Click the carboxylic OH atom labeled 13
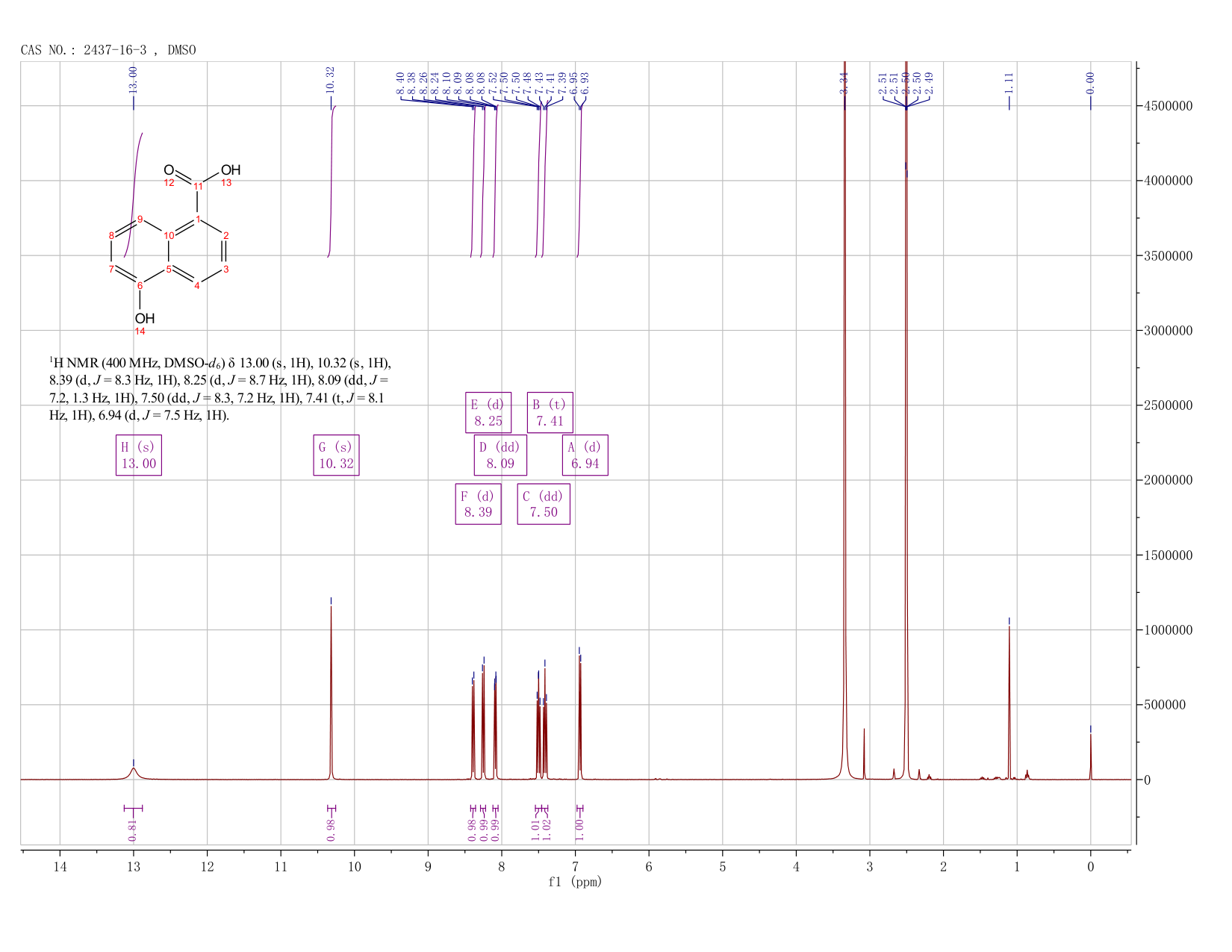Screen dimensions: 1232x952 230,171
